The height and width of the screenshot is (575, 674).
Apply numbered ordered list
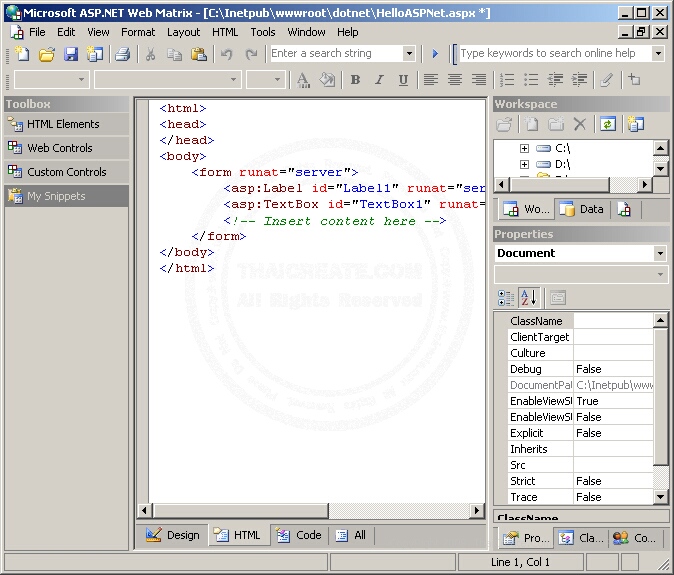pyautogui.click(x=507, y=80)
